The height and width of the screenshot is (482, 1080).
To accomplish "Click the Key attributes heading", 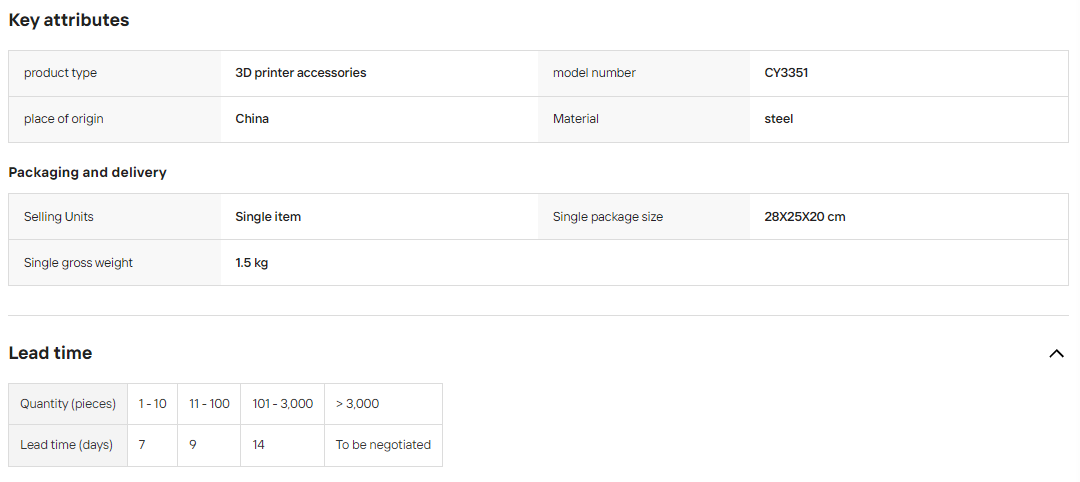I will pos(69,20).
